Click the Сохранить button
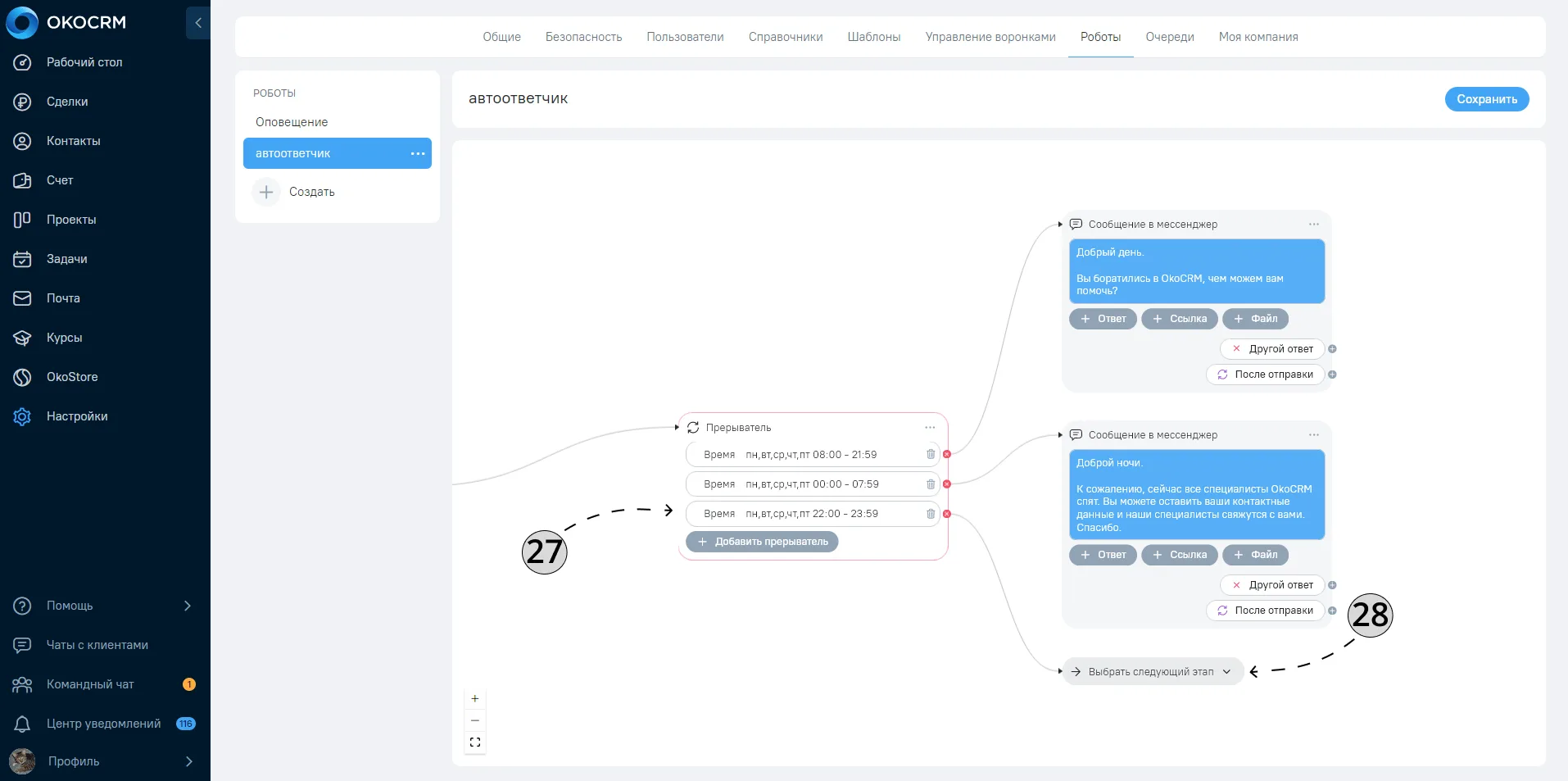Image resolution: width=1568 pixels, height=781 pixels. coord(1487,99)
